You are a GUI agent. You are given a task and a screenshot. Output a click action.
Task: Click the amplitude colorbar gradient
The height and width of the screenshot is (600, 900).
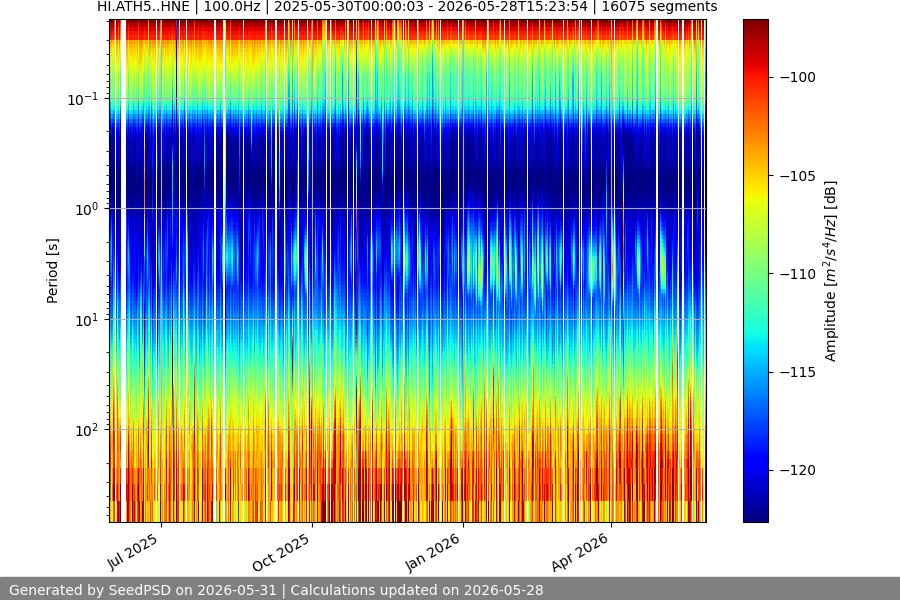755,271
